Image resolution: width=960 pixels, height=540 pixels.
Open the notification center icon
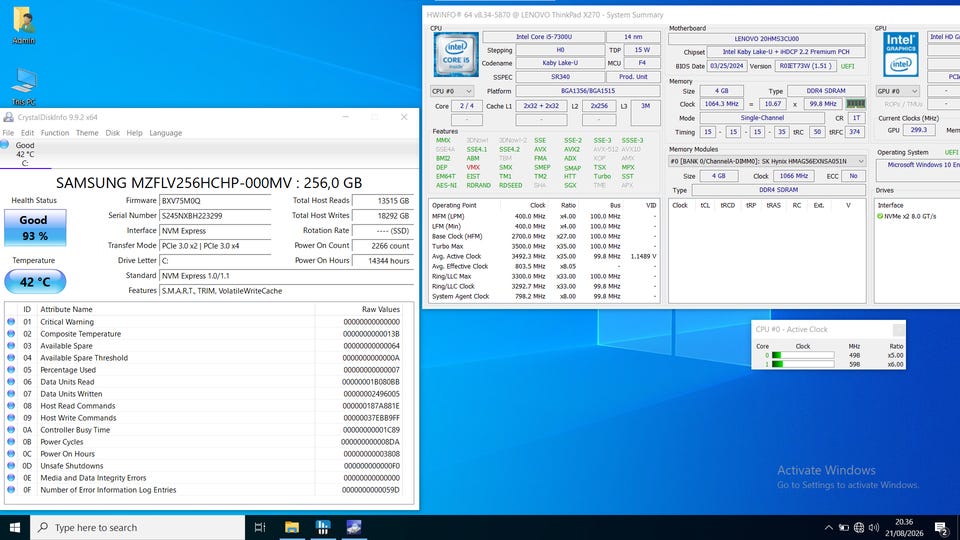point(942,527)
